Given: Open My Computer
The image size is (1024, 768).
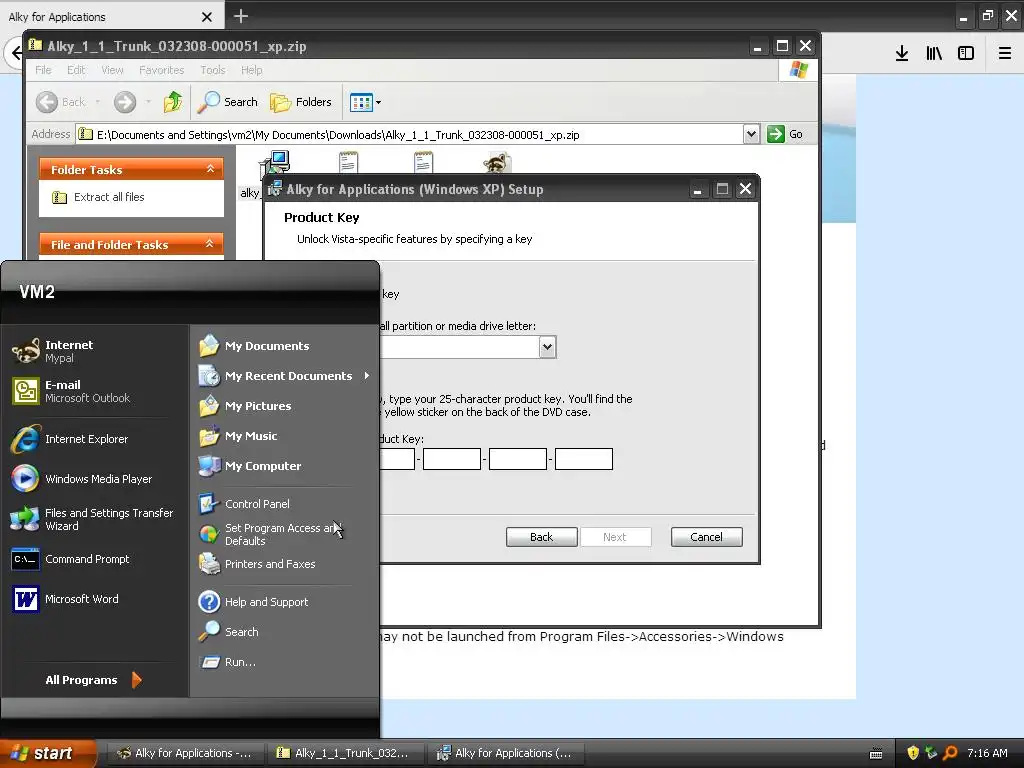Looking at the screenshot, I should pos(250,466).
